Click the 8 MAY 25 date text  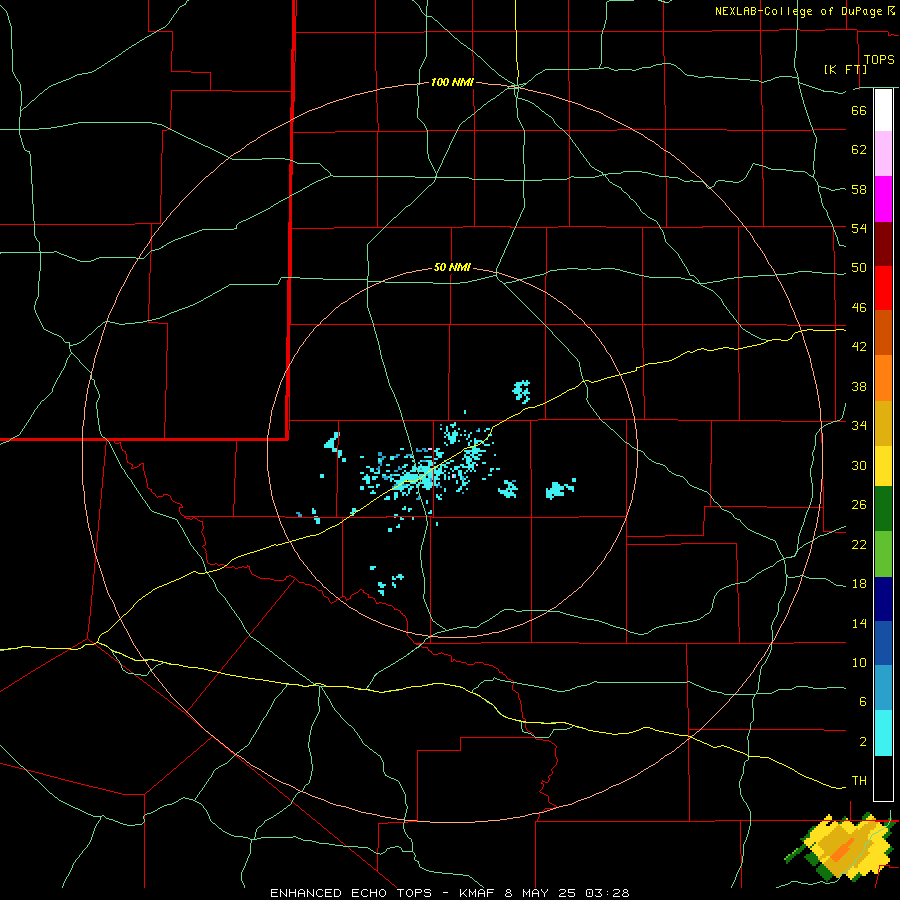[x=542, y=893]
